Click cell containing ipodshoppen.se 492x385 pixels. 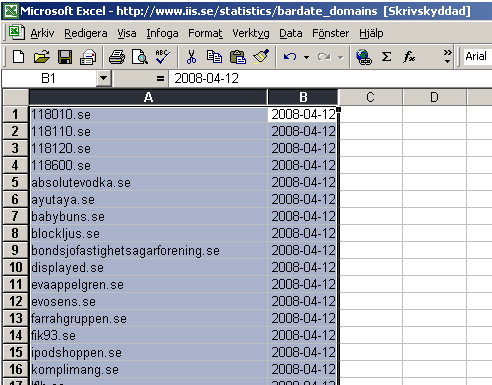(x=148, y=352)
